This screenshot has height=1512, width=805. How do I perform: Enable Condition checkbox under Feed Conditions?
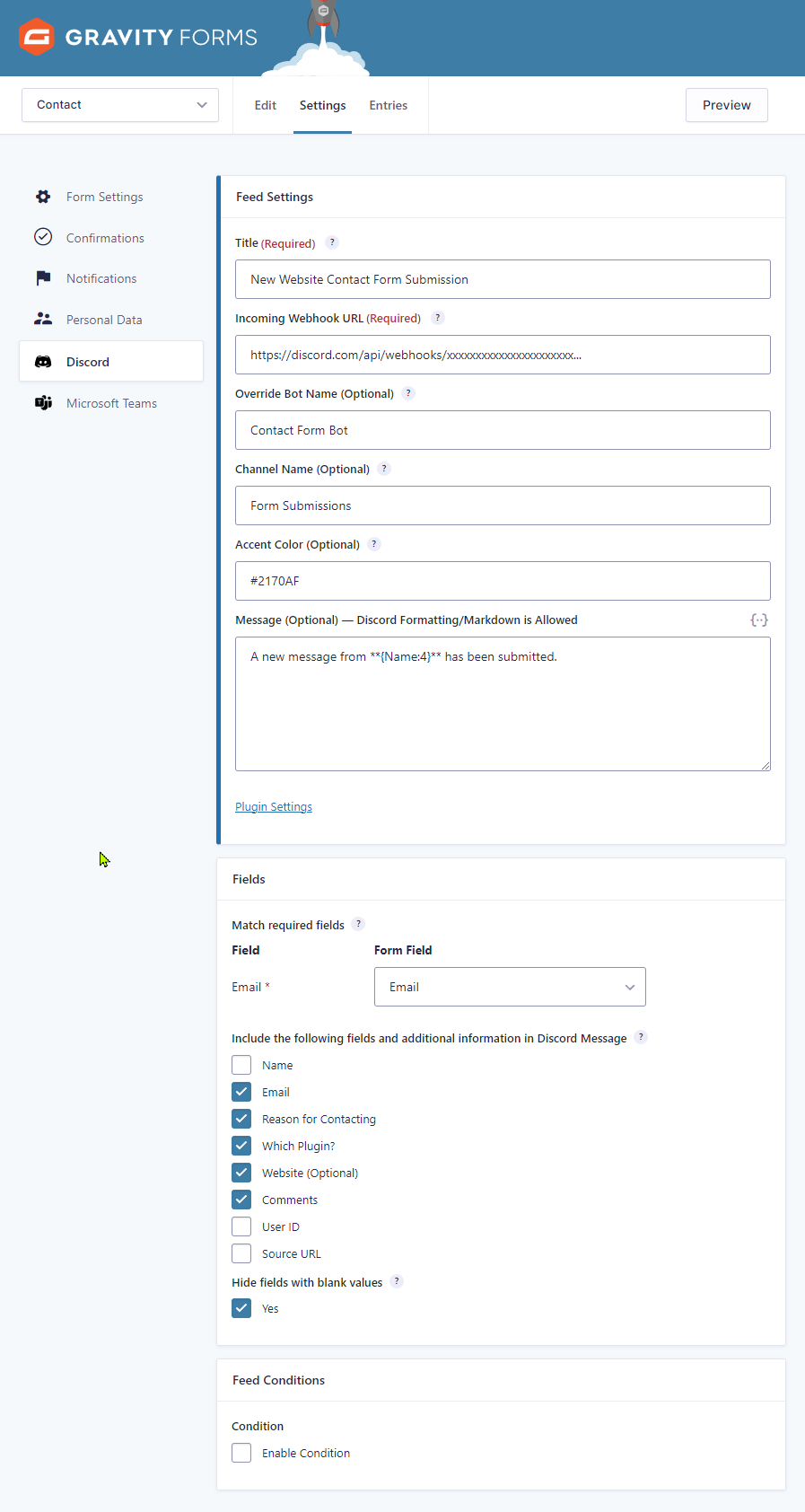241,1453
